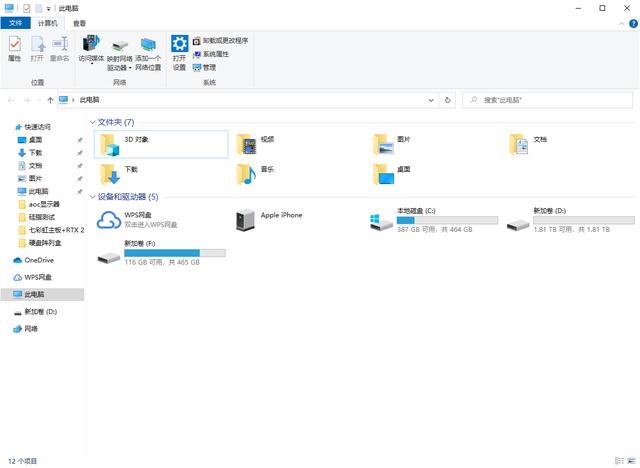640x468 pixels.
Task: Click 卸载或更改程序 in the ribbon
Action: click(x=220, y=41)
